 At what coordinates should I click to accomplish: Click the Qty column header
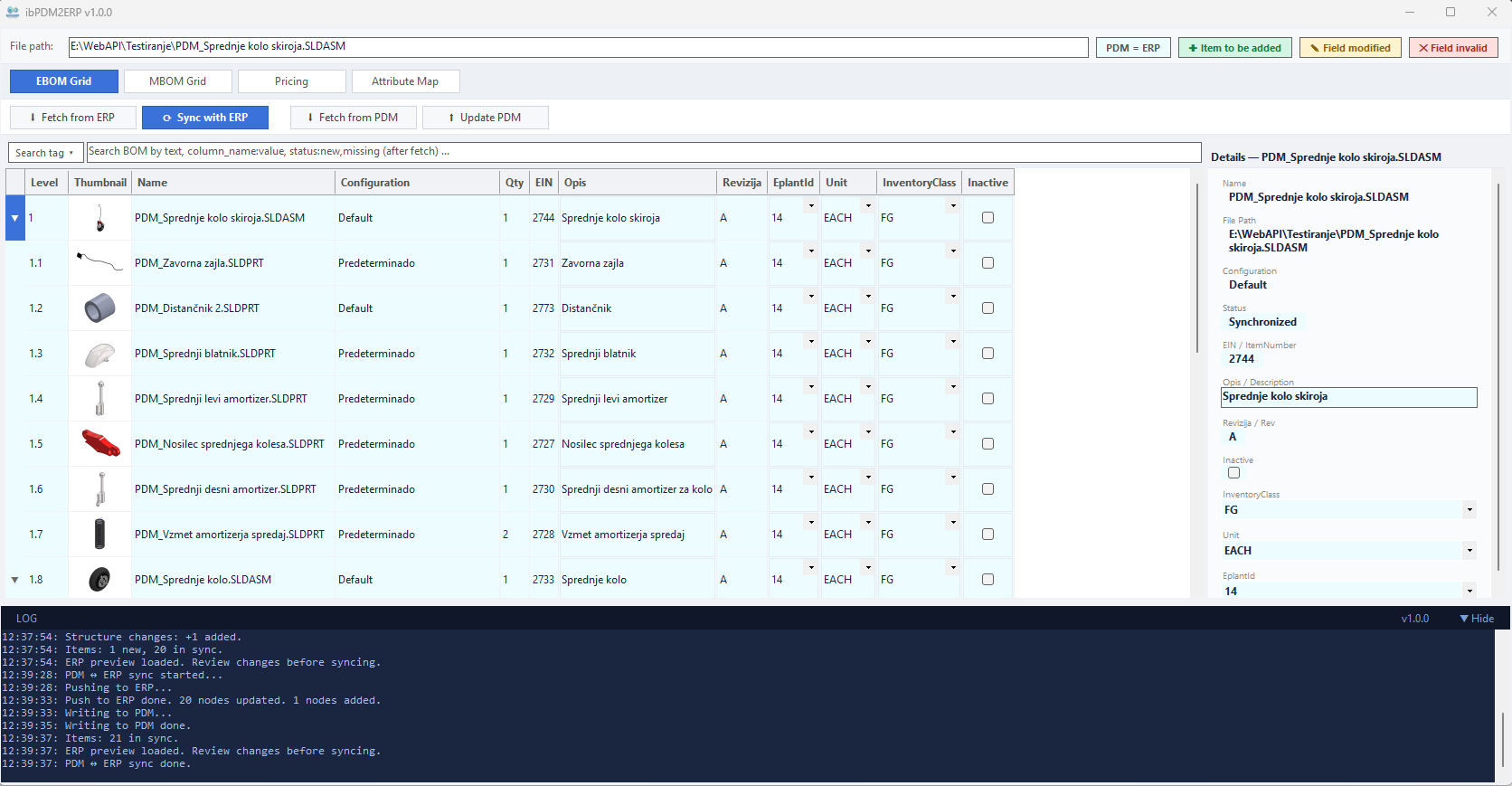(515, 183)
